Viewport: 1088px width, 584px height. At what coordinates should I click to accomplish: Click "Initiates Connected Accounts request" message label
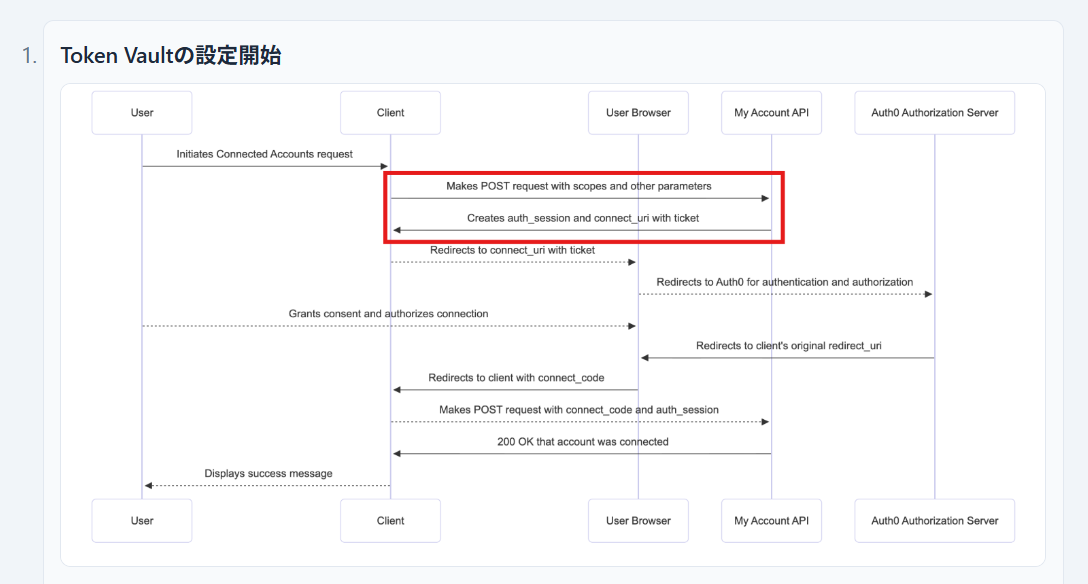pyautogui.click(x=264, y=154)
